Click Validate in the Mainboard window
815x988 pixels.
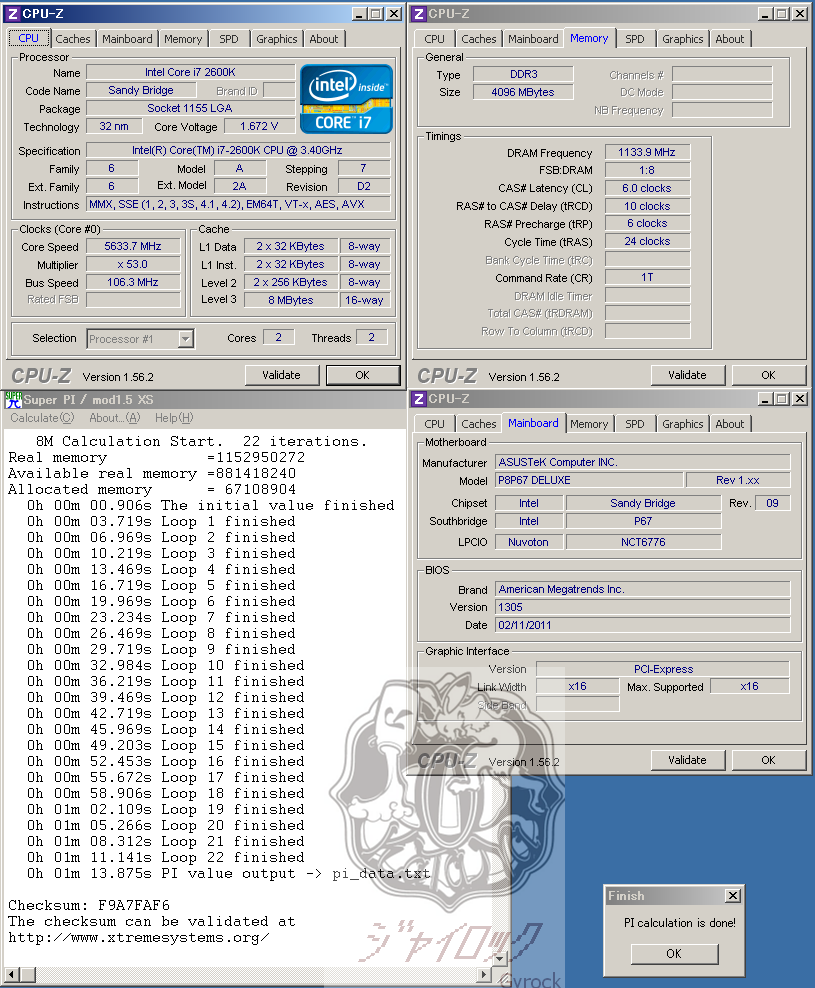point(688,760)
